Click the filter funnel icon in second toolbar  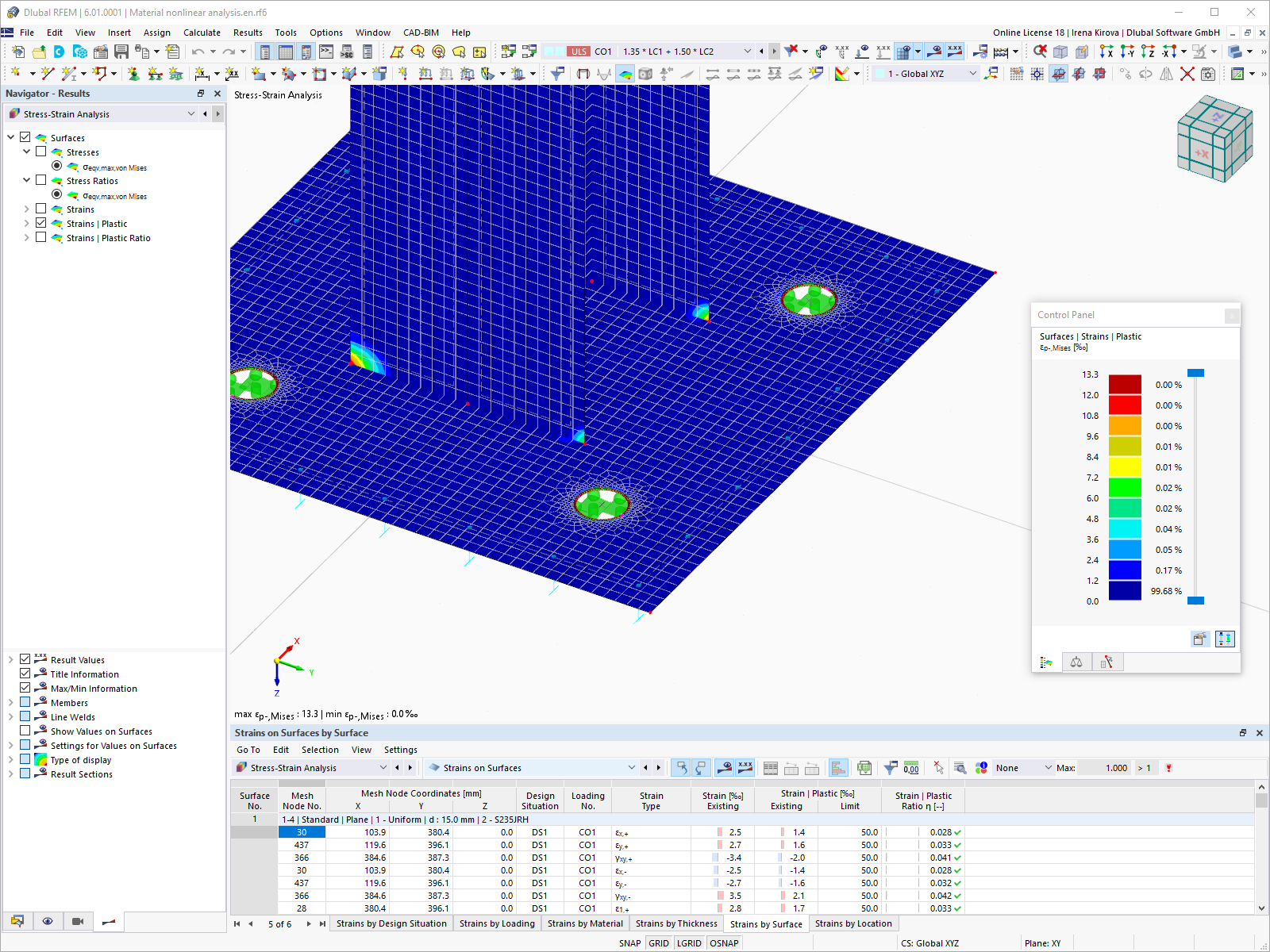[557, 74]
